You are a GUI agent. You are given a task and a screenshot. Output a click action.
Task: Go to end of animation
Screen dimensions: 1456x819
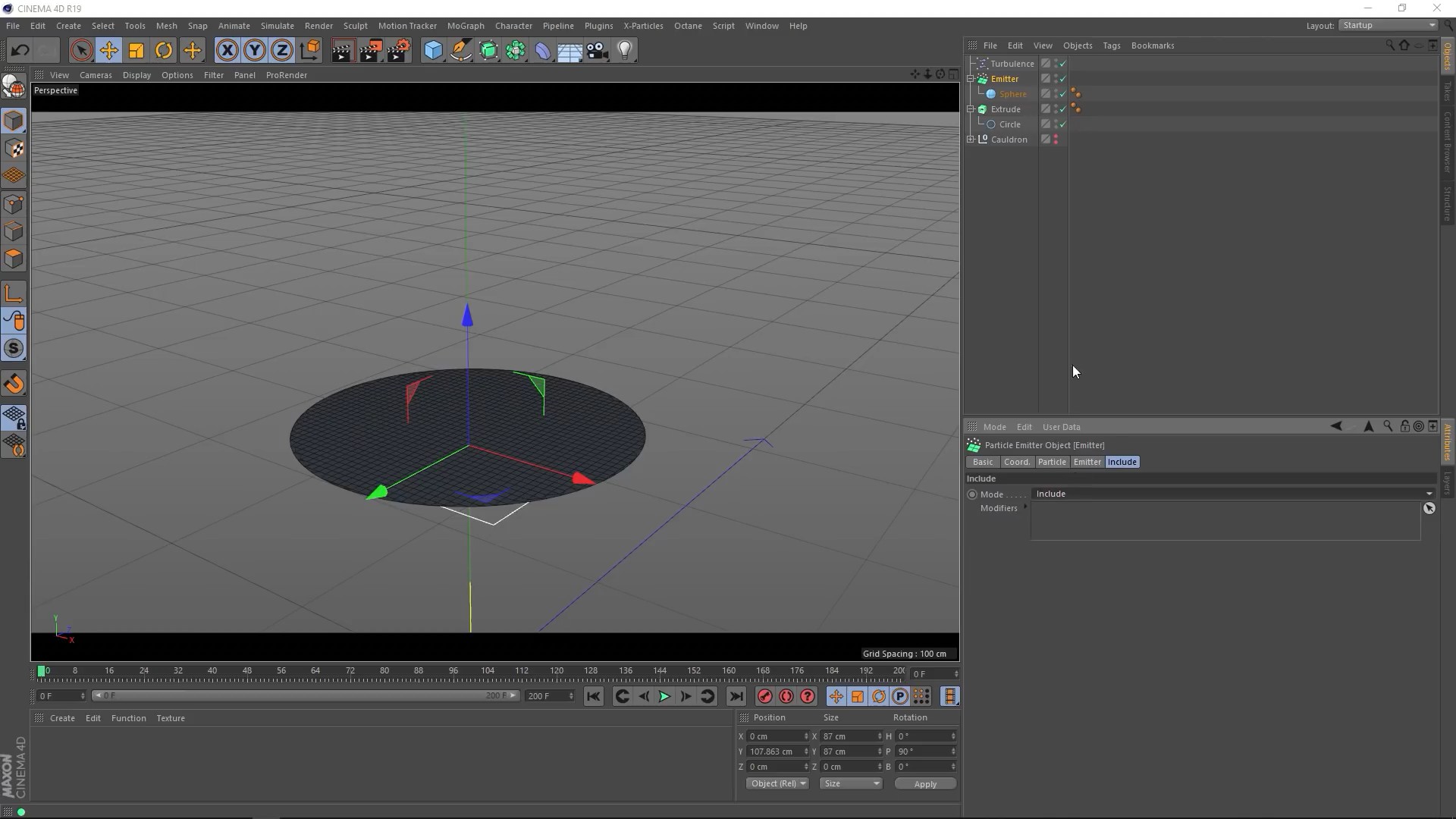736,696
